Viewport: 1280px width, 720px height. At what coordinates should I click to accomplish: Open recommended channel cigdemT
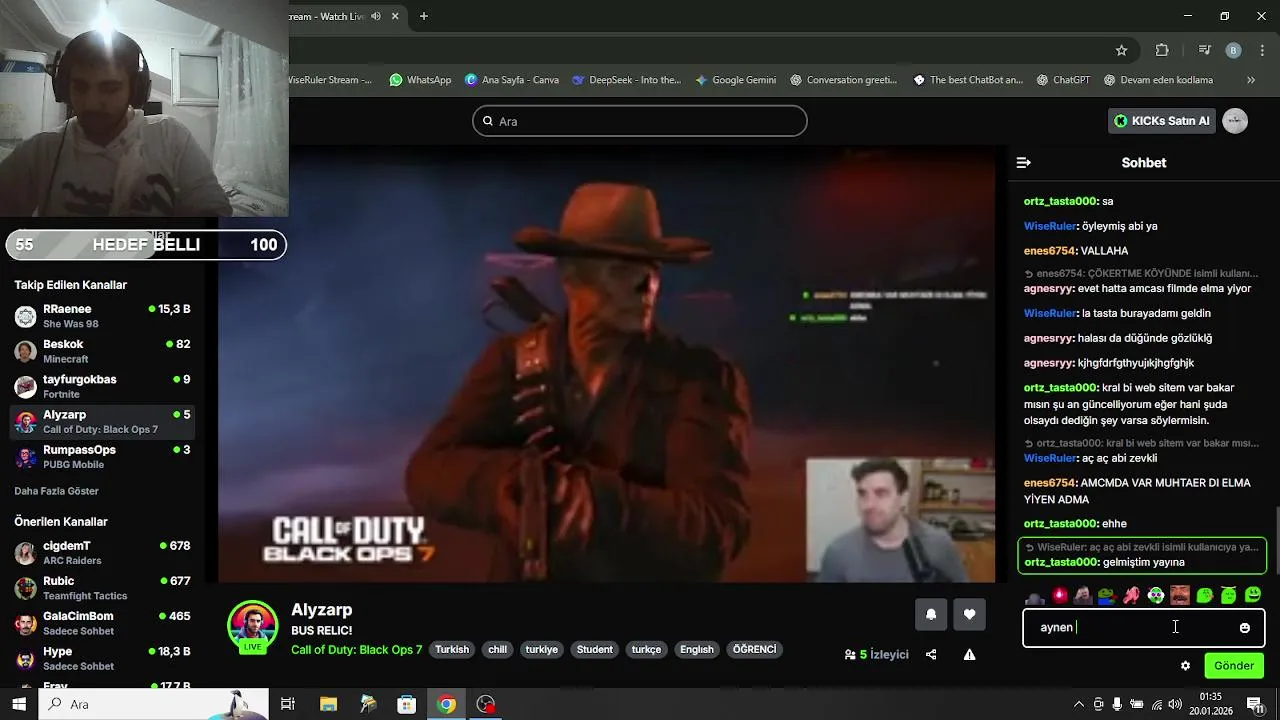(x=102, y=553)
